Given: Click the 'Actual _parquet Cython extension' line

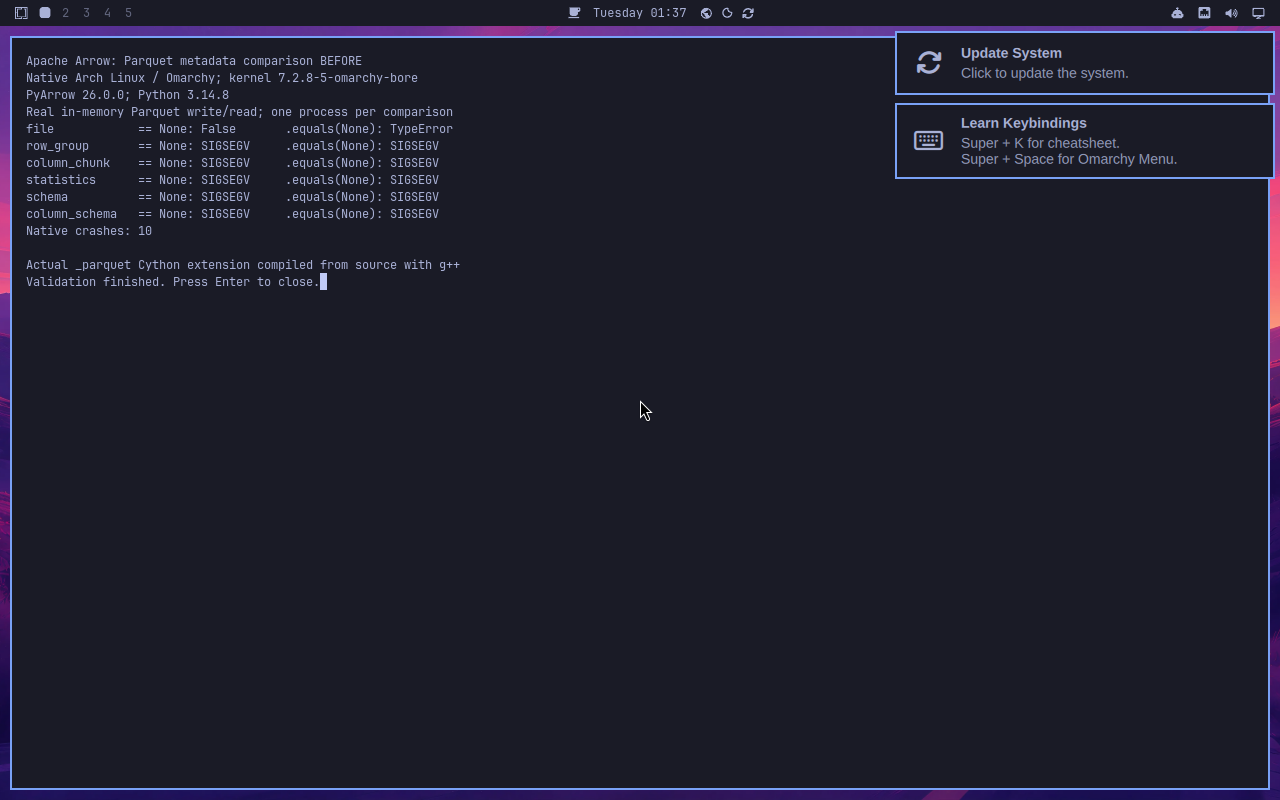Looking at the screenshot, I should coord(243,265).
